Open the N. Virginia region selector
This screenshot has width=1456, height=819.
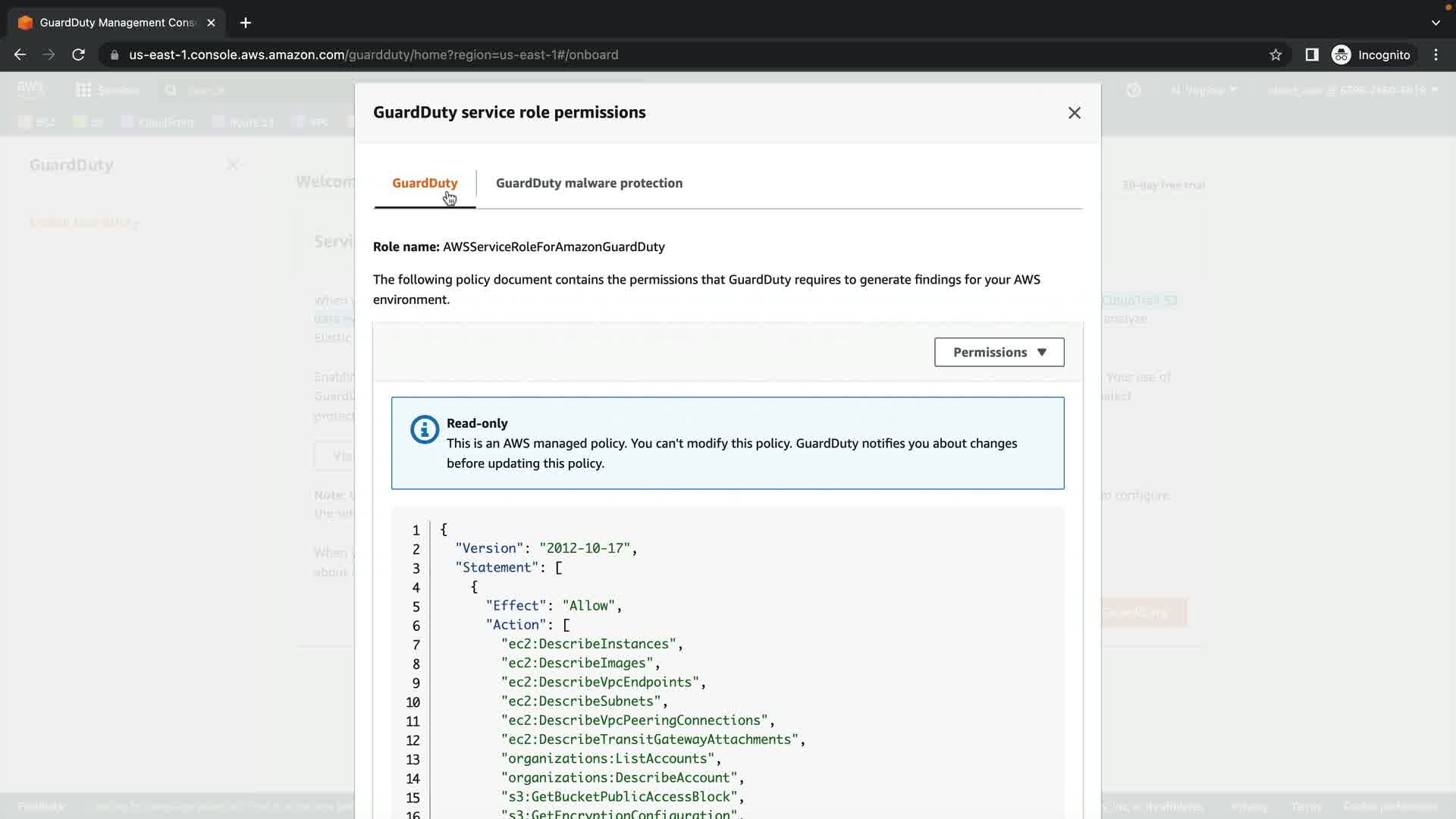click(x=1203, y=90)
